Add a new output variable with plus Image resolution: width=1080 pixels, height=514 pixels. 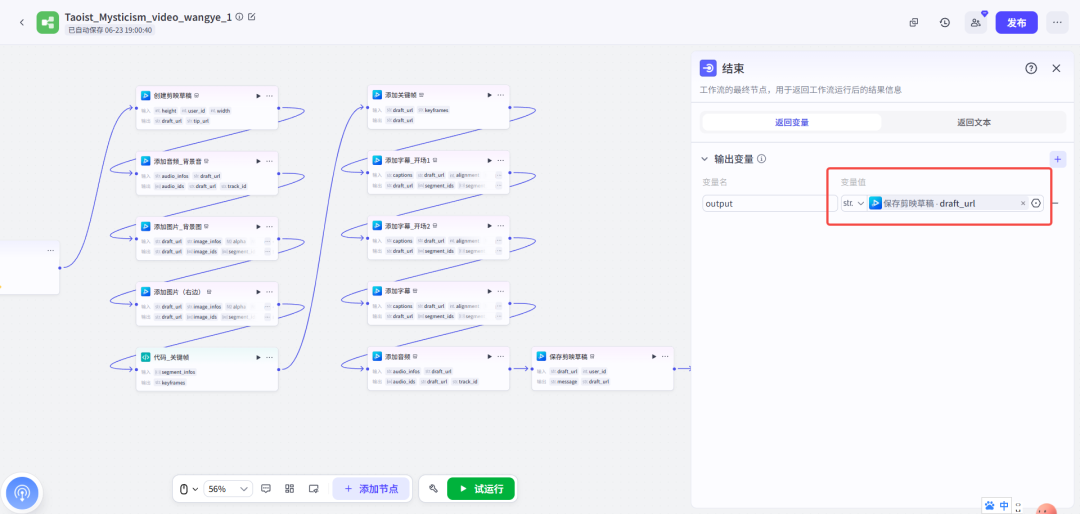[x=1058, y=158]
